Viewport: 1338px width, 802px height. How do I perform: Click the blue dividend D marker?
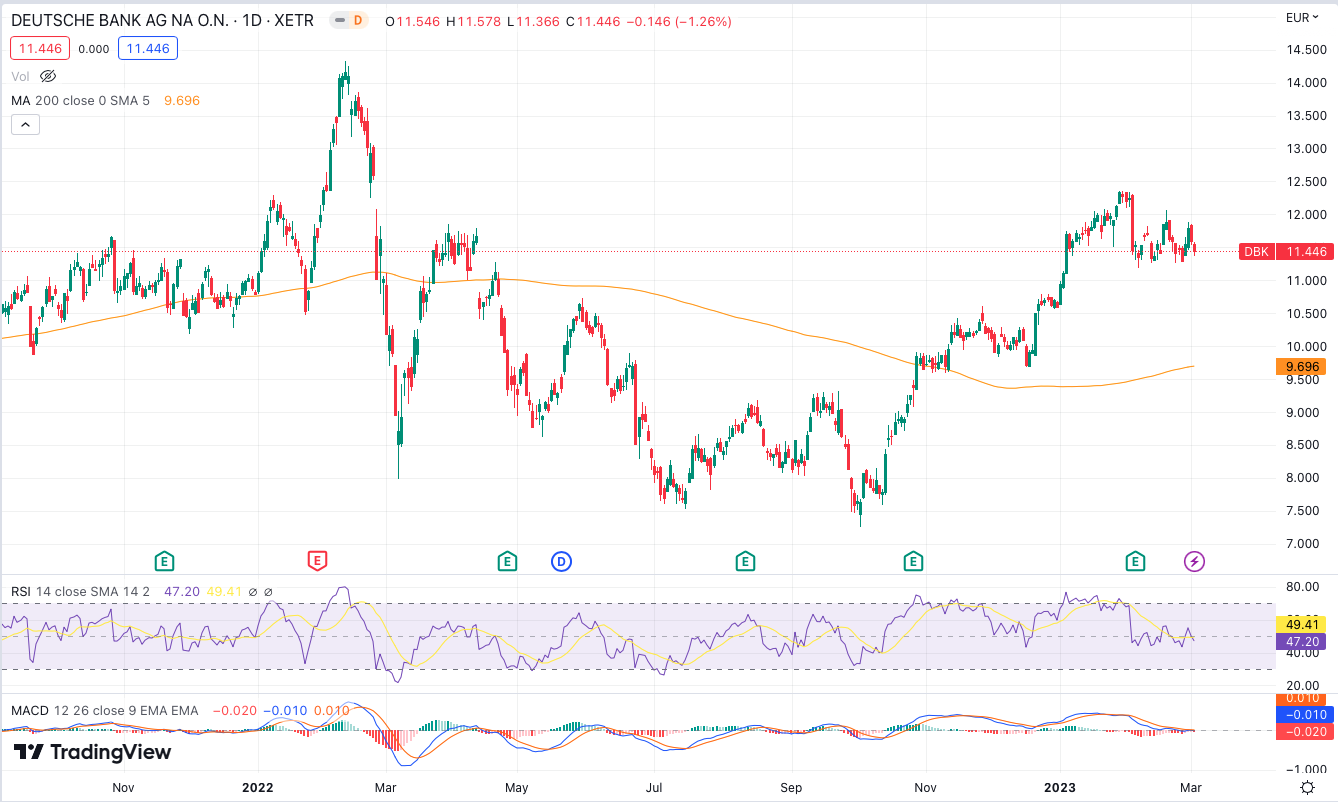pos(561,561)
